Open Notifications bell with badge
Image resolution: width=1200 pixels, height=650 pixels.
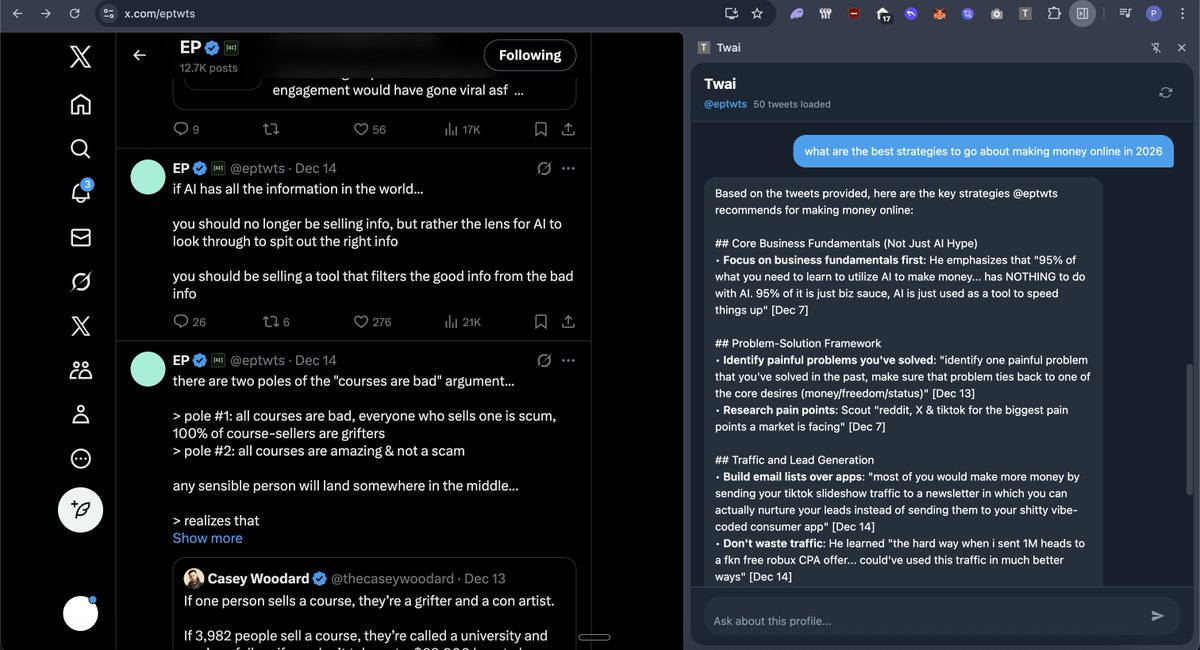pyautogui.click(x=81, y=193)
